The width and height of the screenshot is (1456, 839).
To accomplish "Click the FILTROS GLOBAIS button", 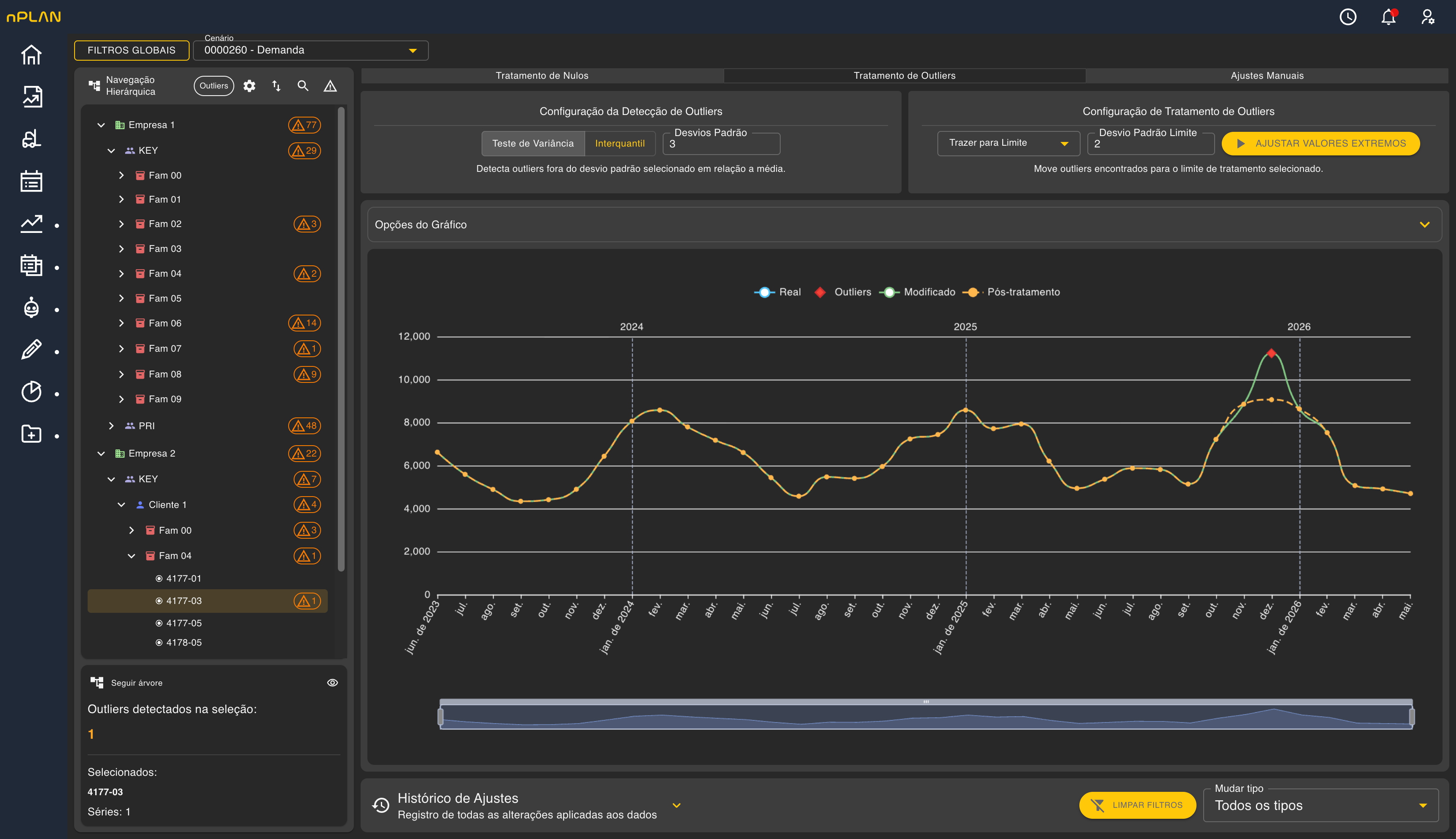I will pos(131,50).
